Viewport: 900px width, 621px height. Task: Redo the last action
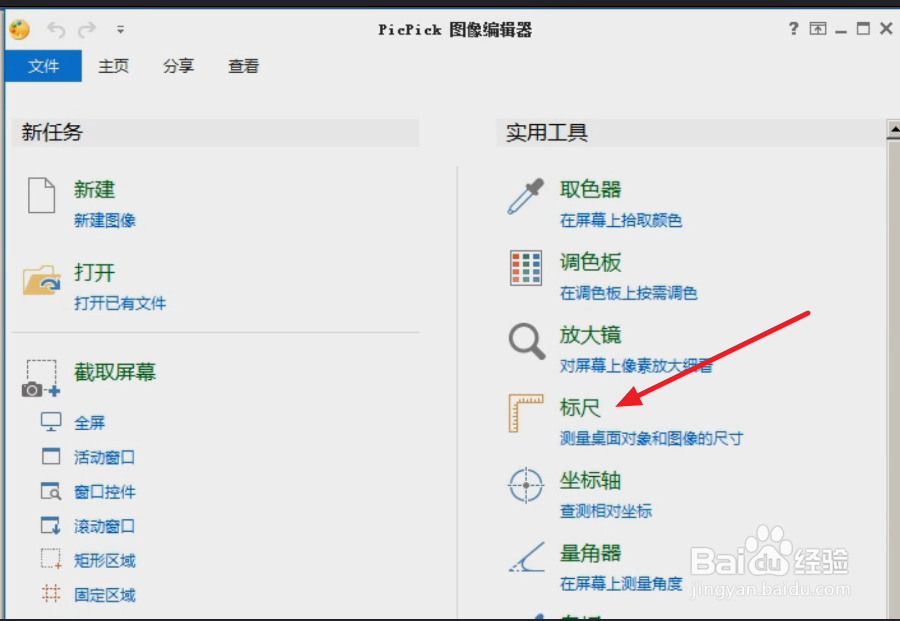click(x=87, y=29)
